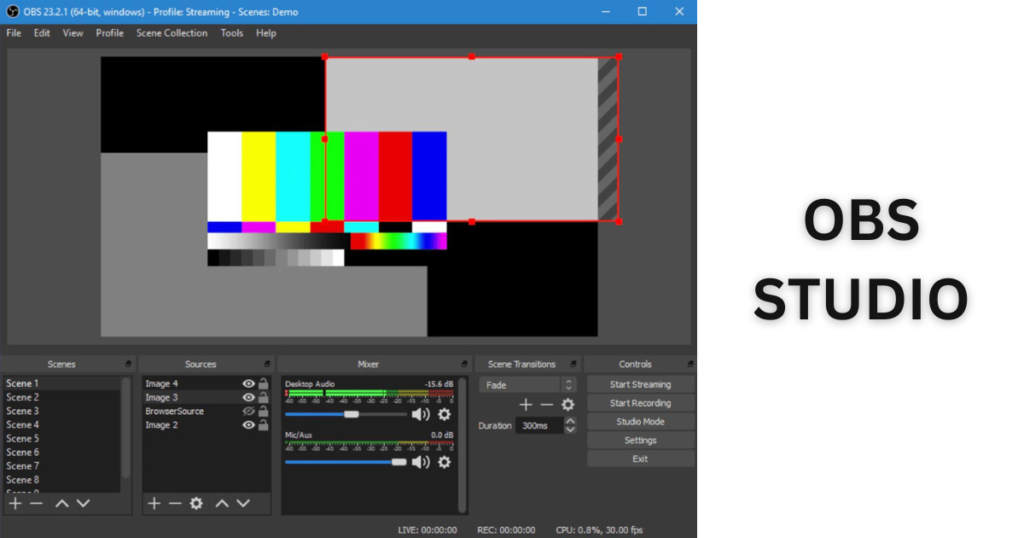Open Desktop Audio settings gear
This screenshot has width=1024, height=538.
444,415
